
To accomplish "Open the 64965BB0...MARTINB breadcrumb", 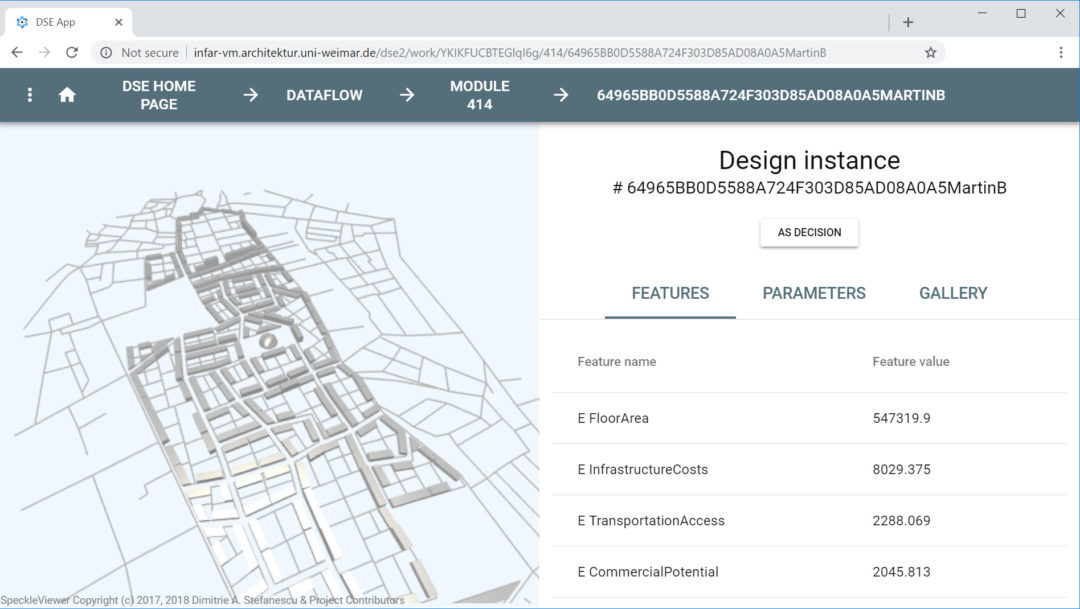I will [771, 95].
